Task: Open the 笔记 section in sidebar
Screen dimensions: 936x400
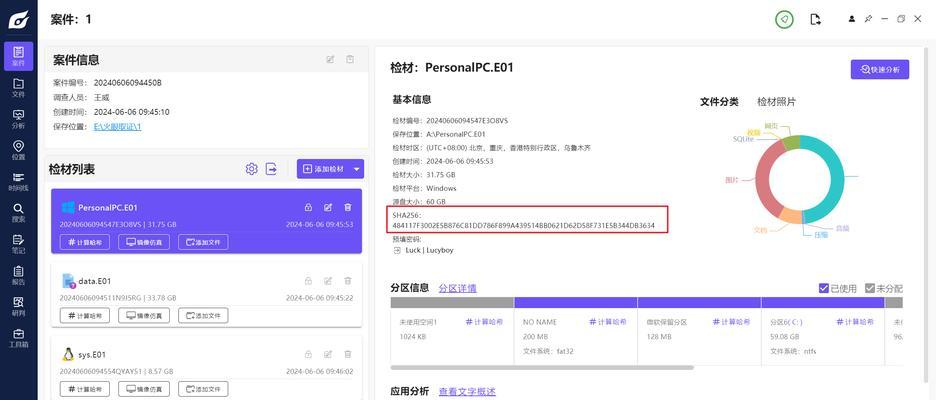Action: (x=19, y=244)
